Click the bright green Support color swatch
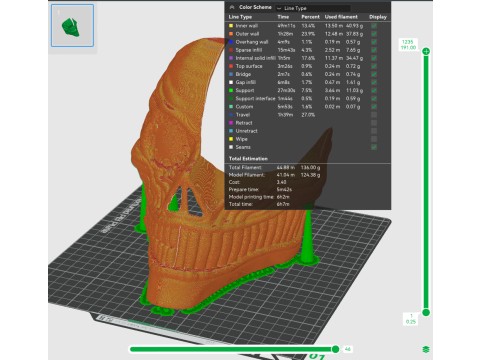This screenshot has width=480, height=360. (231, 90)
